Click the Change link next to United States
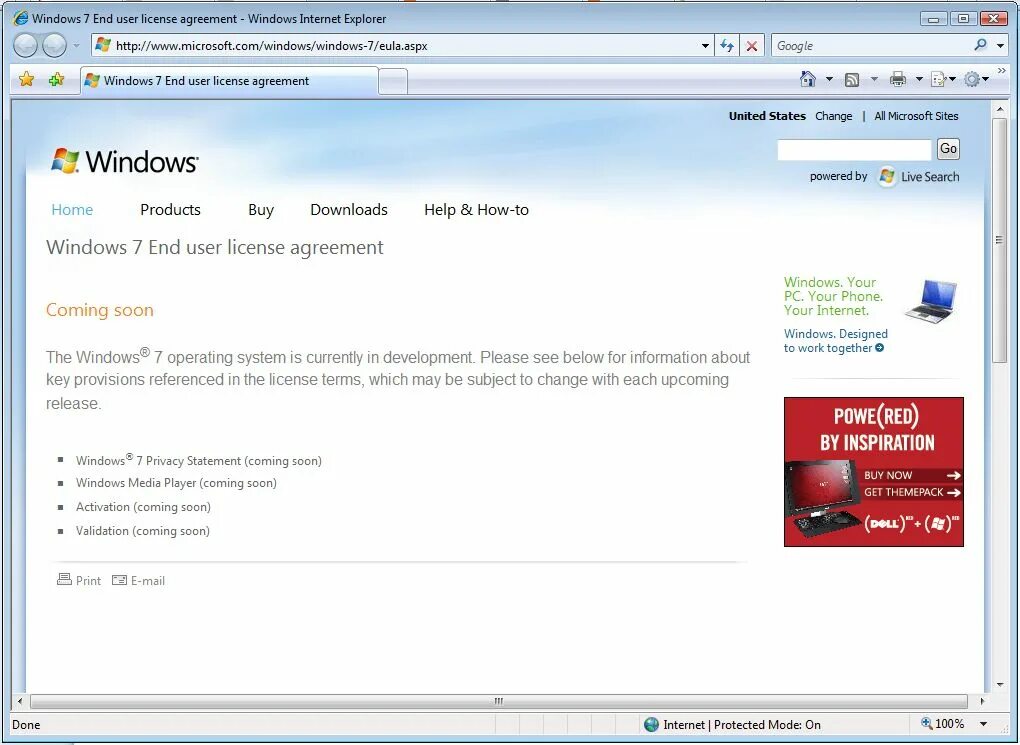 tap(833, 116)
